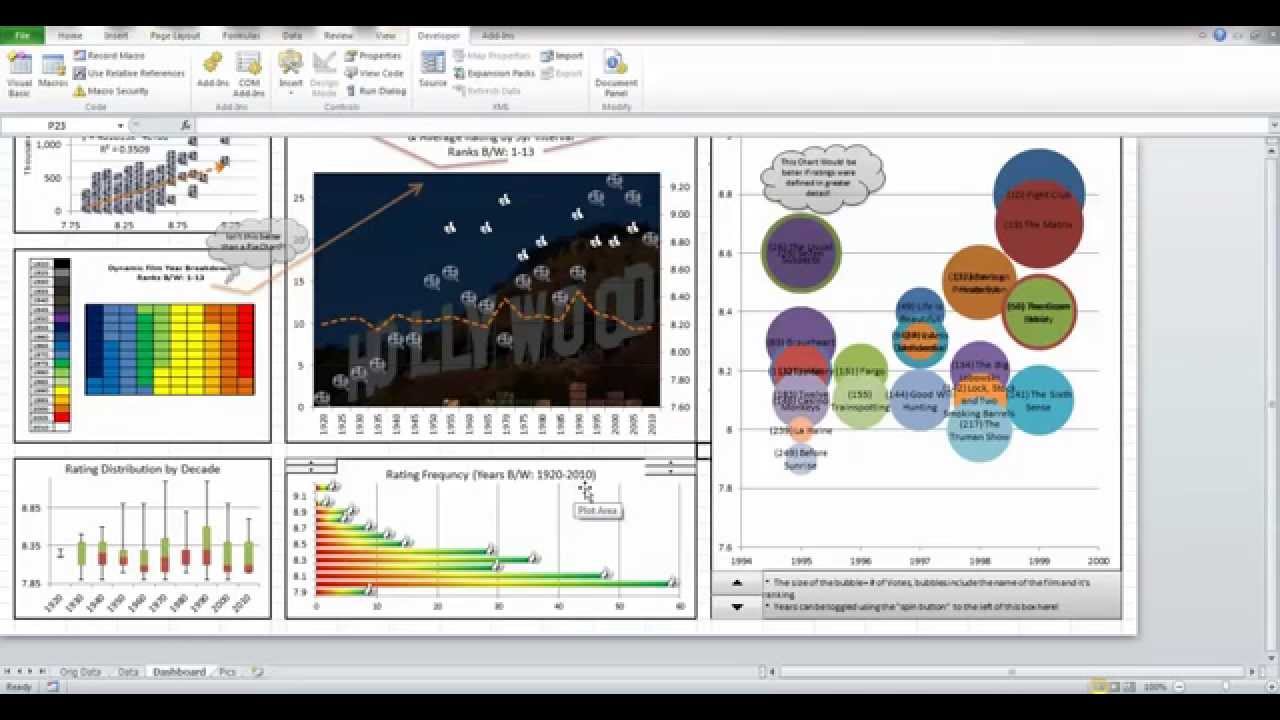Select the Pics sheet tab
The image size is (1280, 720).
click(x=228, y=672)
